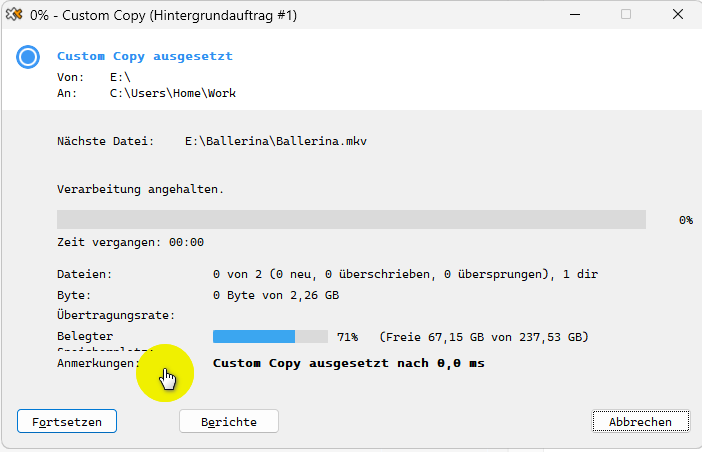Click destination path C:\Users\Home\Work

coord(172,93)
